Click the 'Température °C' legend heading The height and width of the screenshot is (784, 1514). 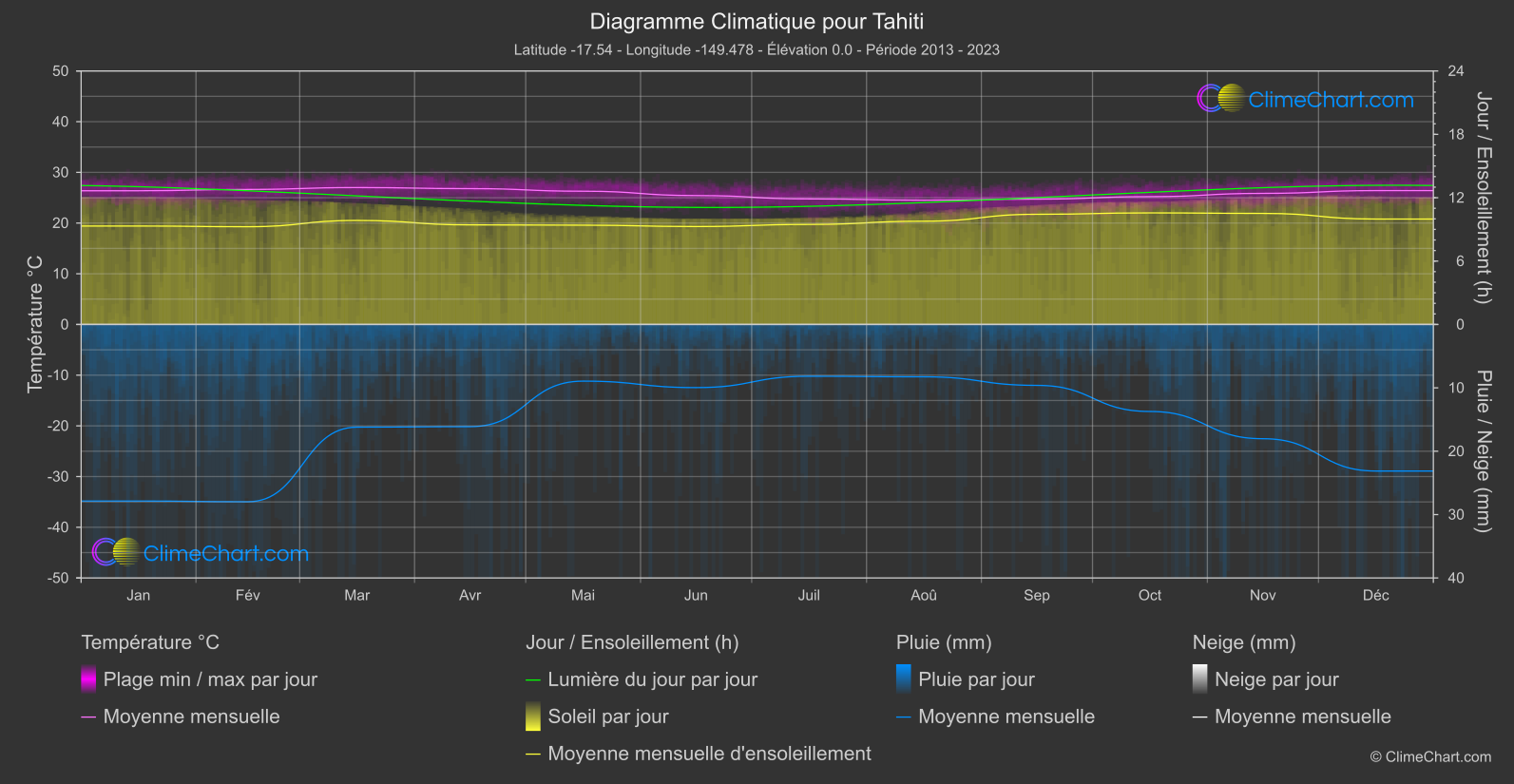[150, 642]
